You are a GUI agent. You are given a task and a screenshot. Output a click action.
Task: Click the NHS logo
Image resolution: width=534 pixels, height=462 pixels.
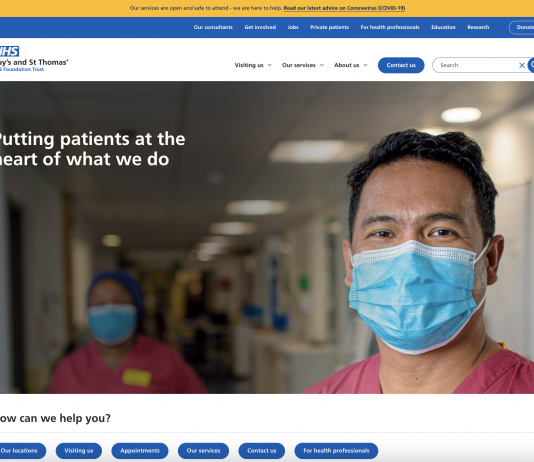pyautogui.click(x=9, y=51)
